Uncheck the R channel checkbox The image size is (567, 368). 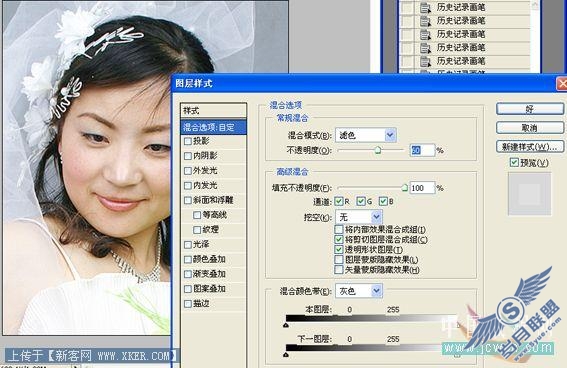tap(338, 201)
